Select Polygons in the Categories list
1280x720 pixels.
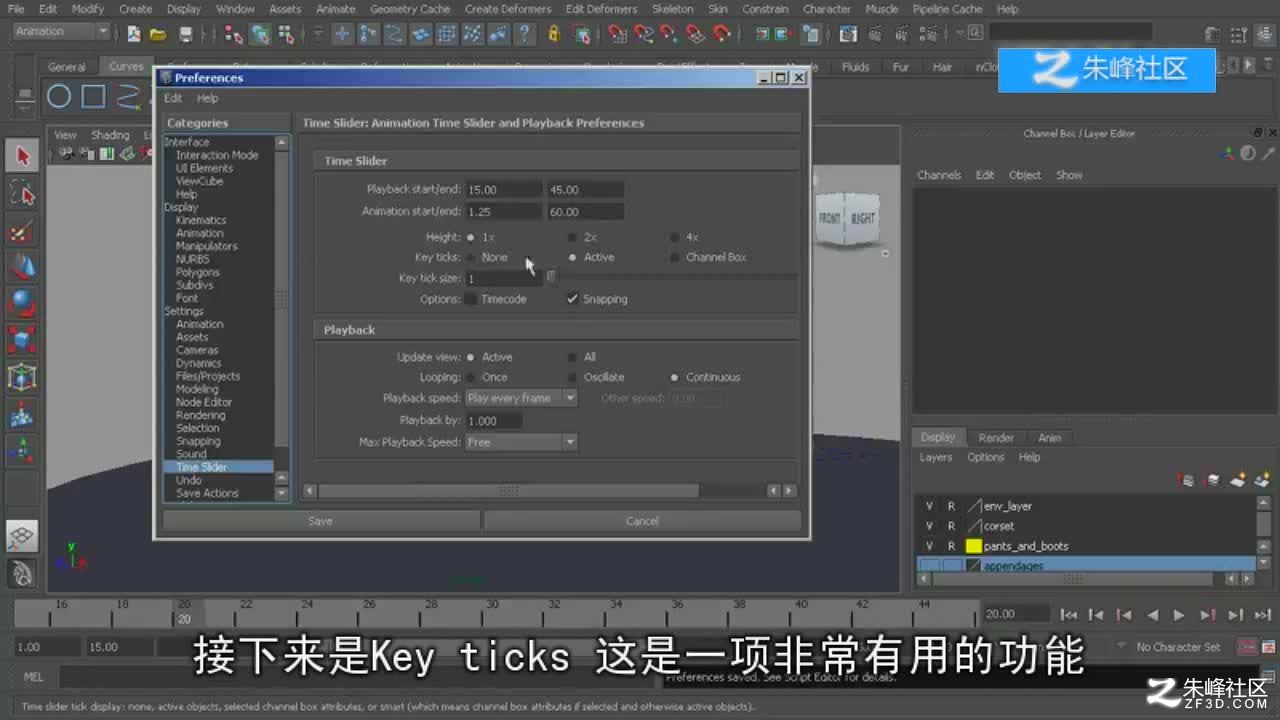click(x=198, y=272)
